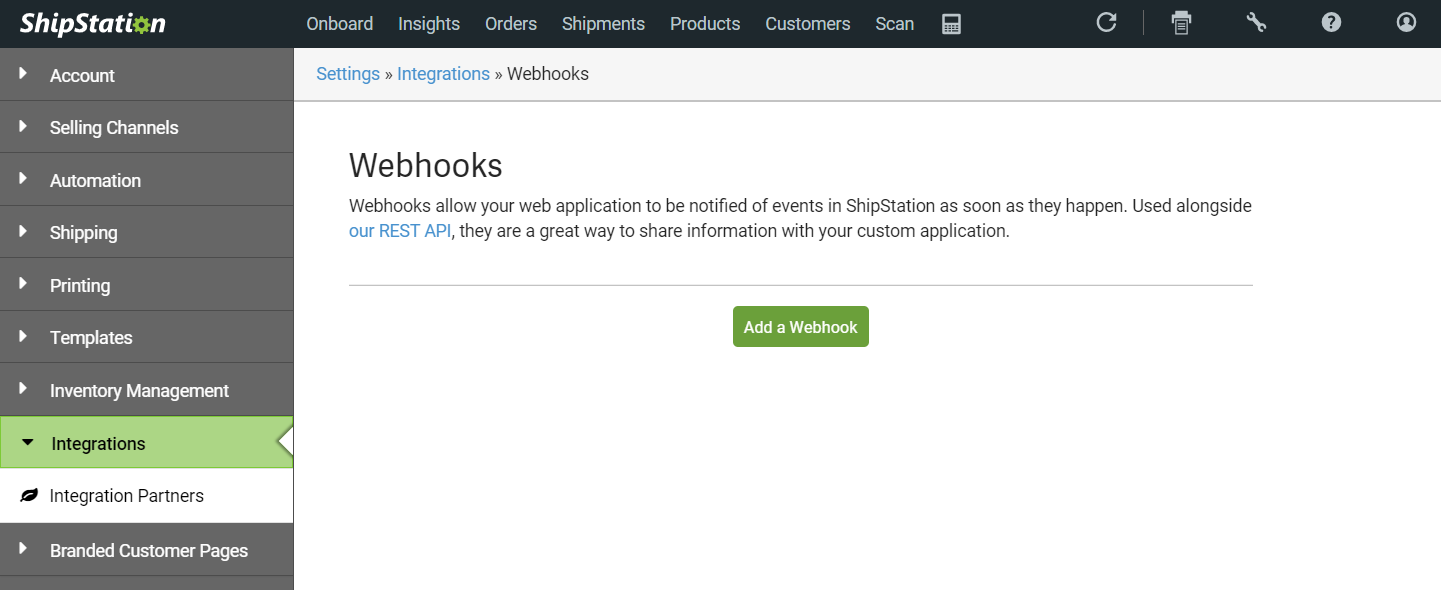Expand the Inventory Management section

tap(147, 390)
